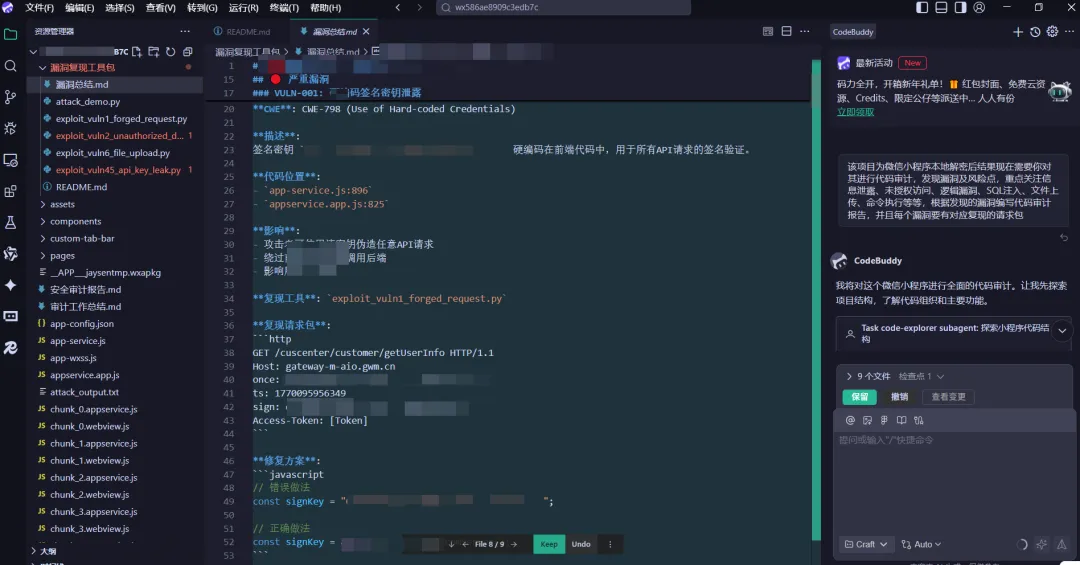
Task: Open the Extensions view
Action: click(x=10, y=192)
